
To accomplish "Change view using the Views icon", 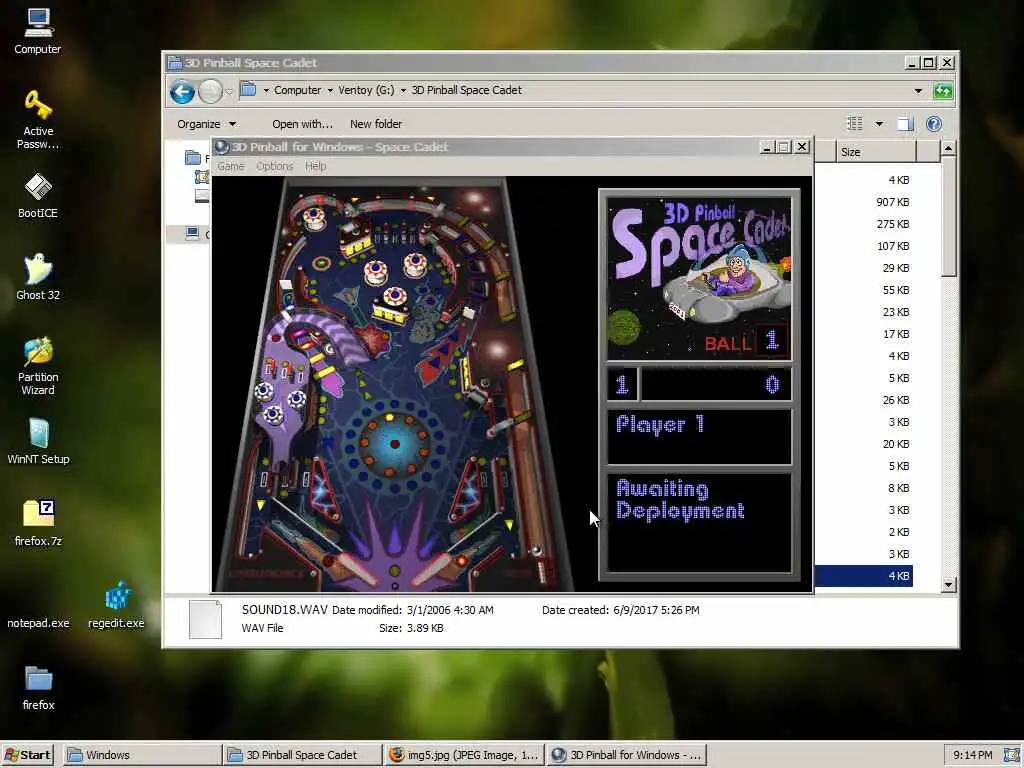I will [x=854, y=123].
